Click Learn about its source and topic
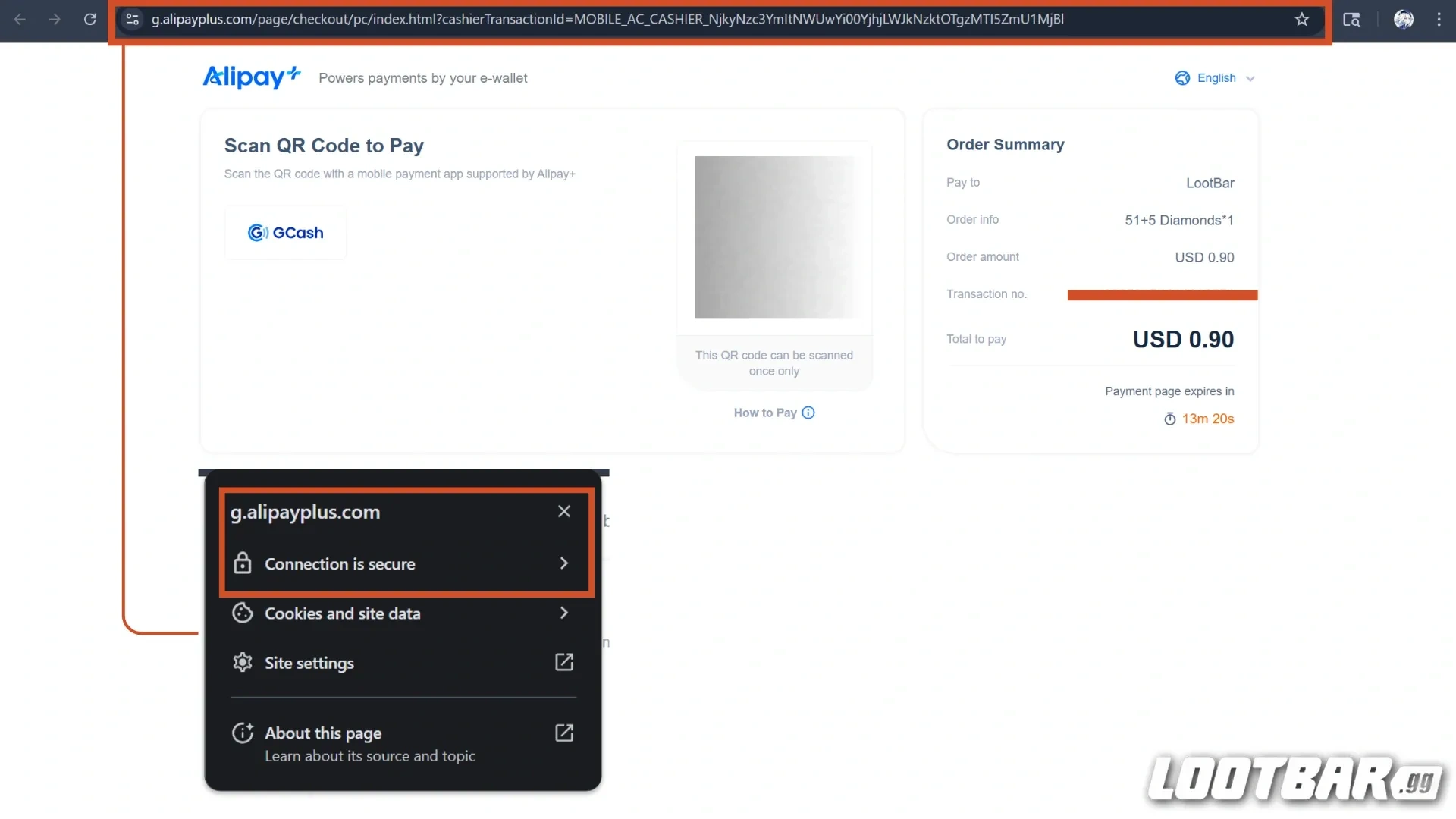 [x=370, y=756]
